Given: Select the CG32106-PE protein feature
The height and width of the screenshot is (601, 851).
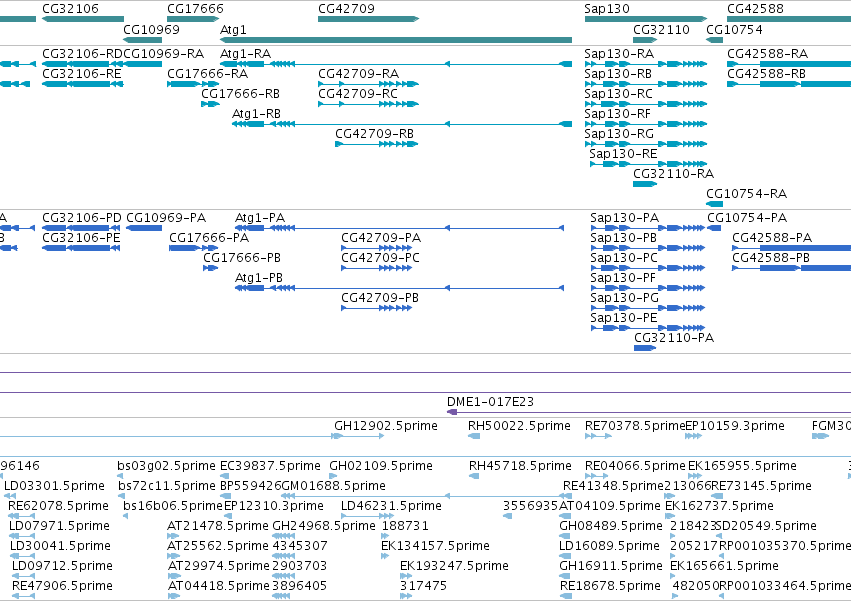Looking at the screenshot, I should 81,248.
